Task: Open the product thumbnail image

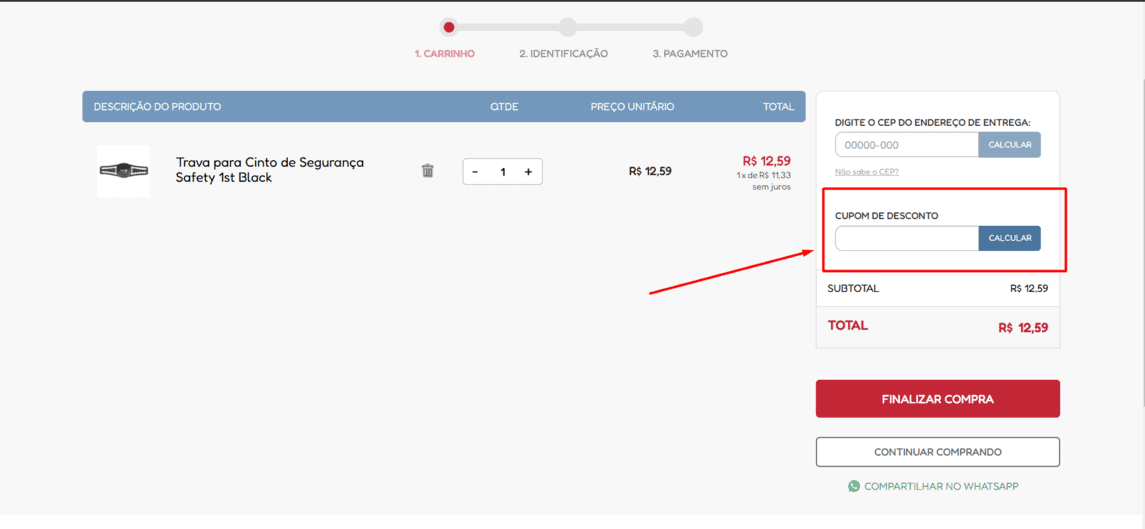Action: click(123, 171)
